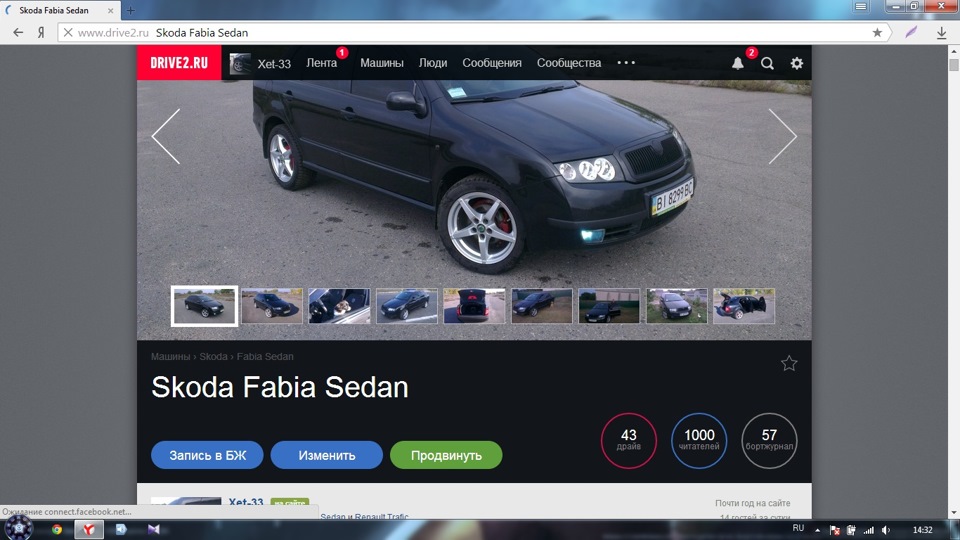Show the next car photo arrow
This screenshot has width=960, height=540.
click(783, 136)
